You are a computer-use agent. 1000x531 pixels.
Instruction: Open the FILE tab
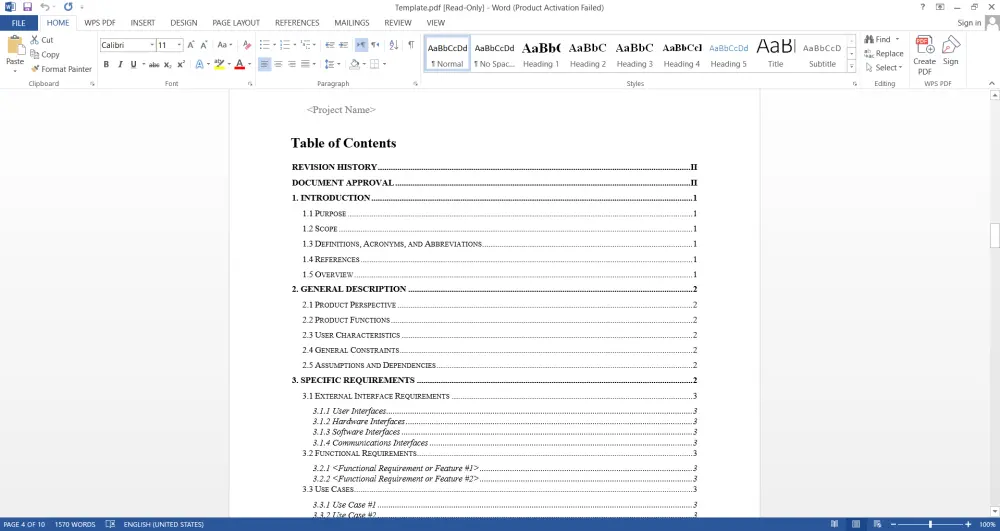coord(18,22)
